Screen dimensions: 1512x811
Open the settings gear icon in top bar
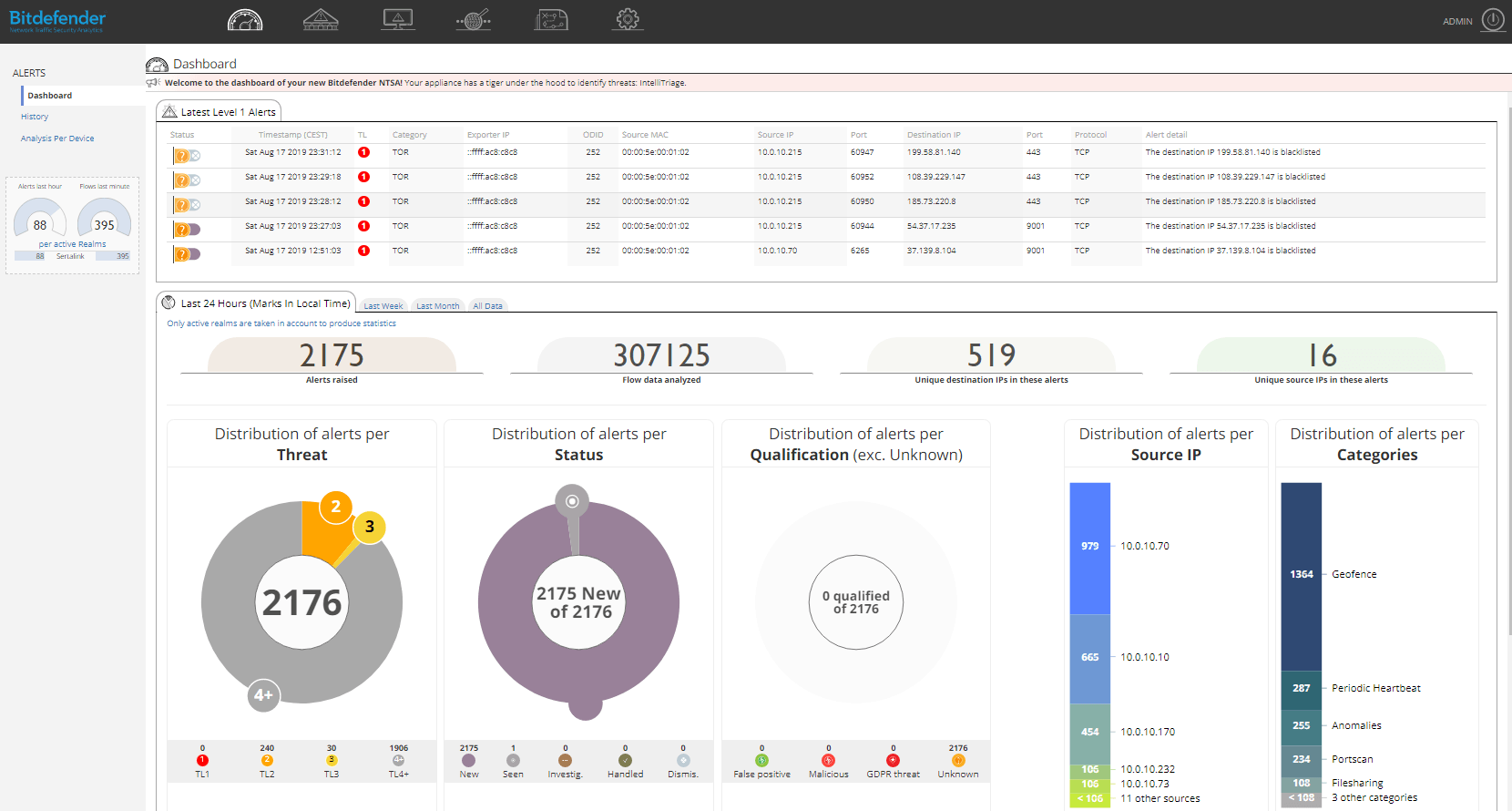point(628,20)
